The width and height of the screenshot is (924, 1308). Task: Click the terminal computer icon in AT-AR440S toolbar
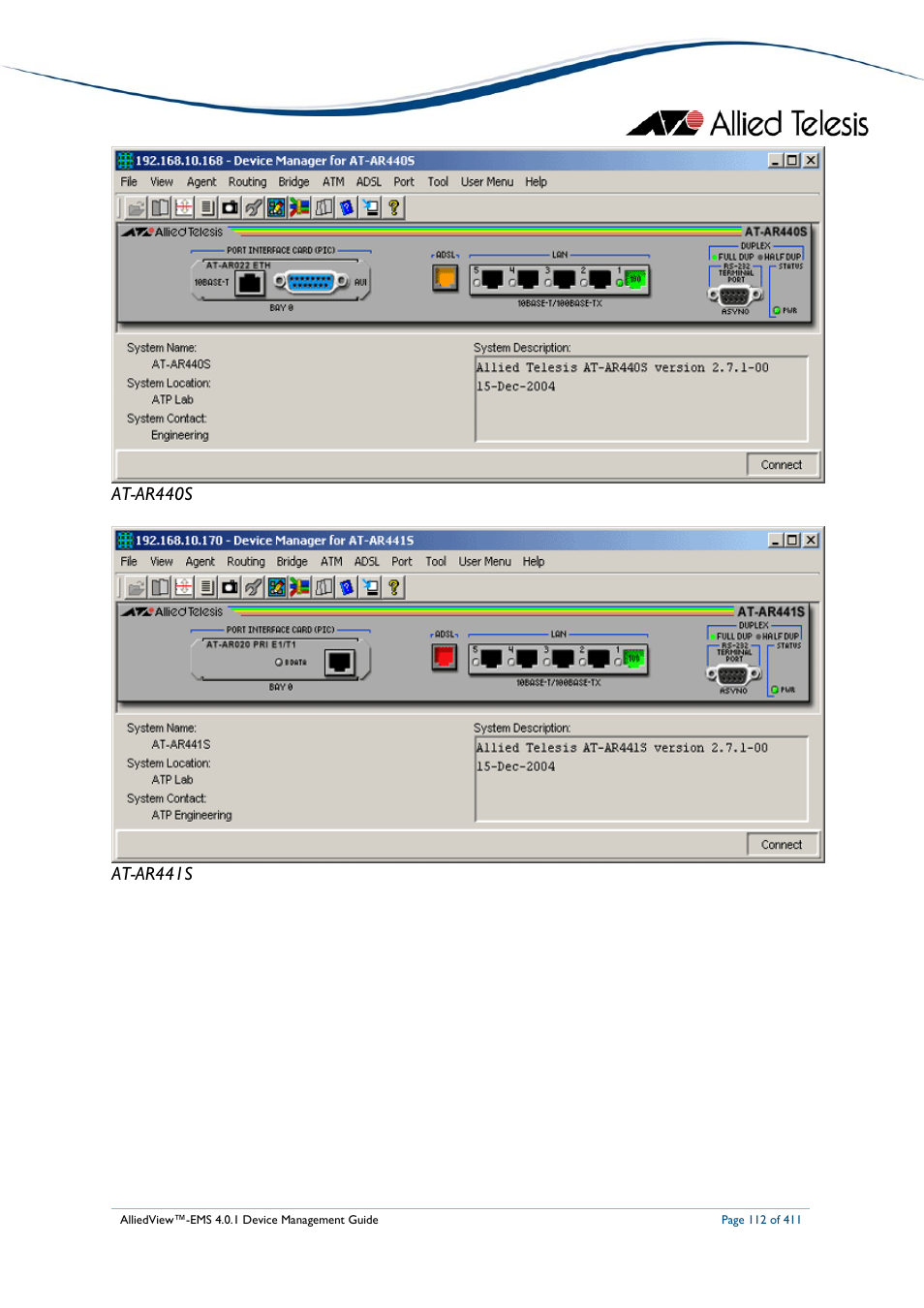[x=370, y=207]
